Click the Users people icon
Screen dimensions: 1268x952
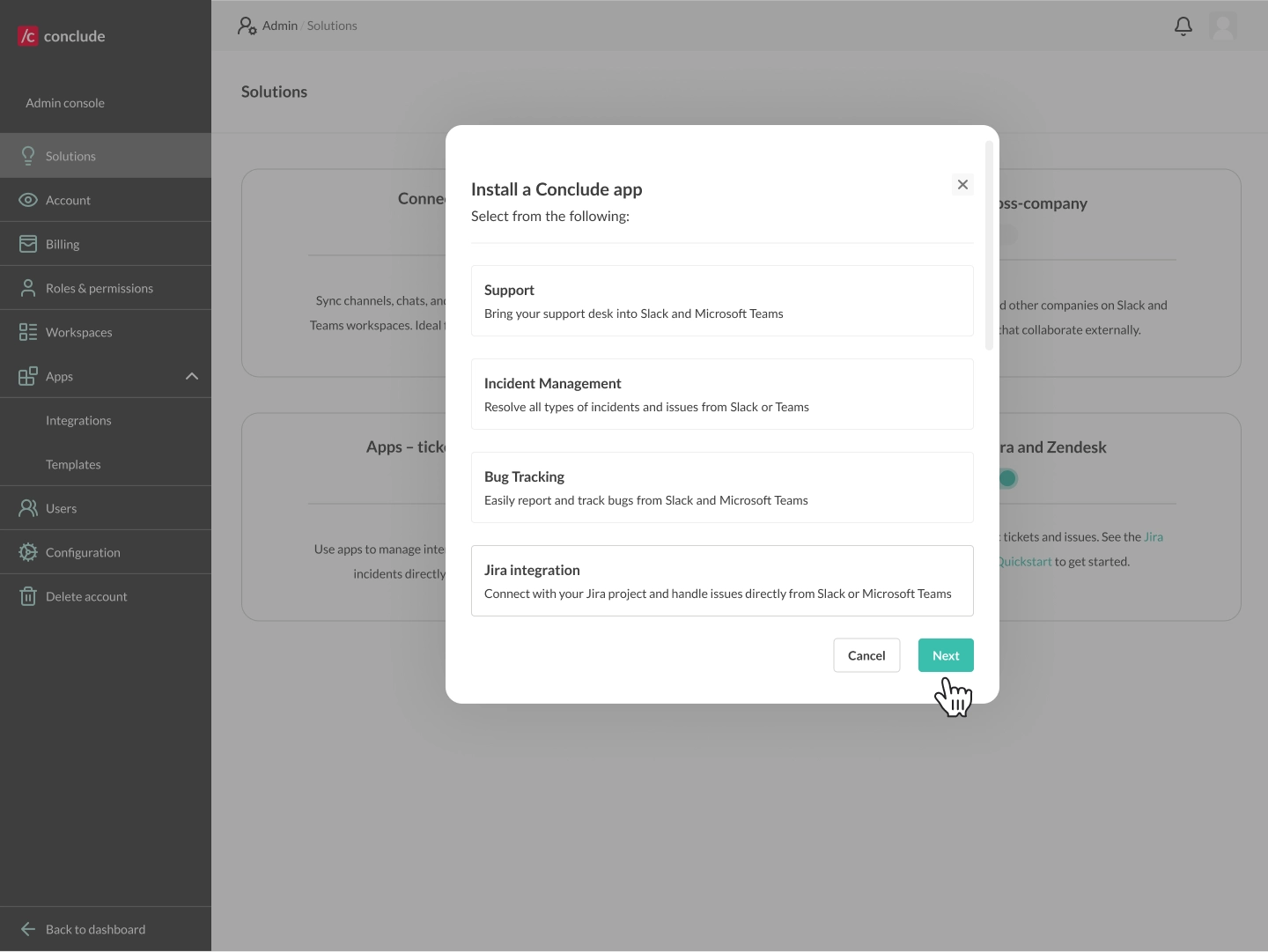click(28, 508)
